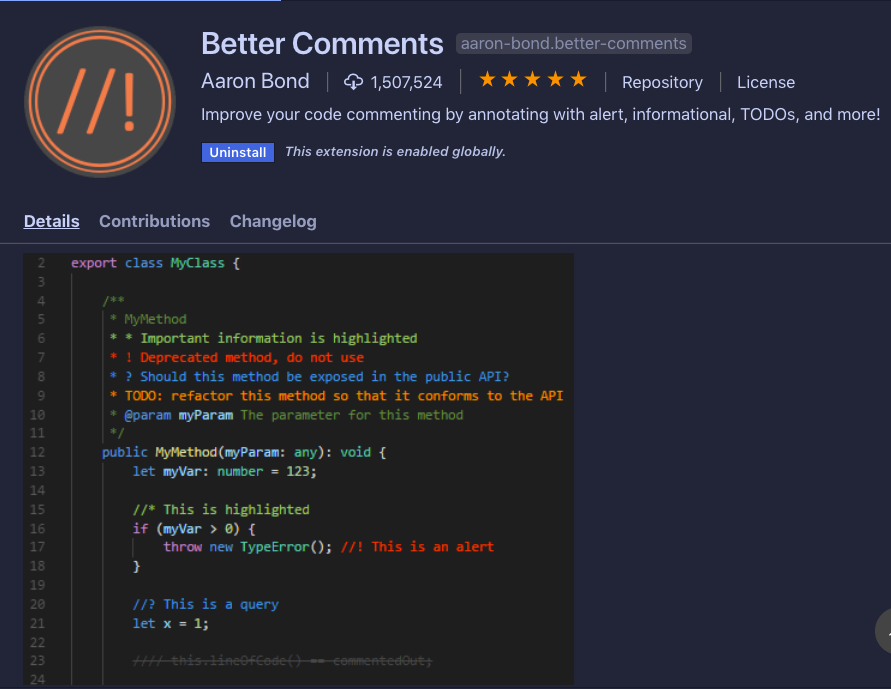Click the Uninstall button
Screen dimensions: 891x689
click(x=237, y=152)
